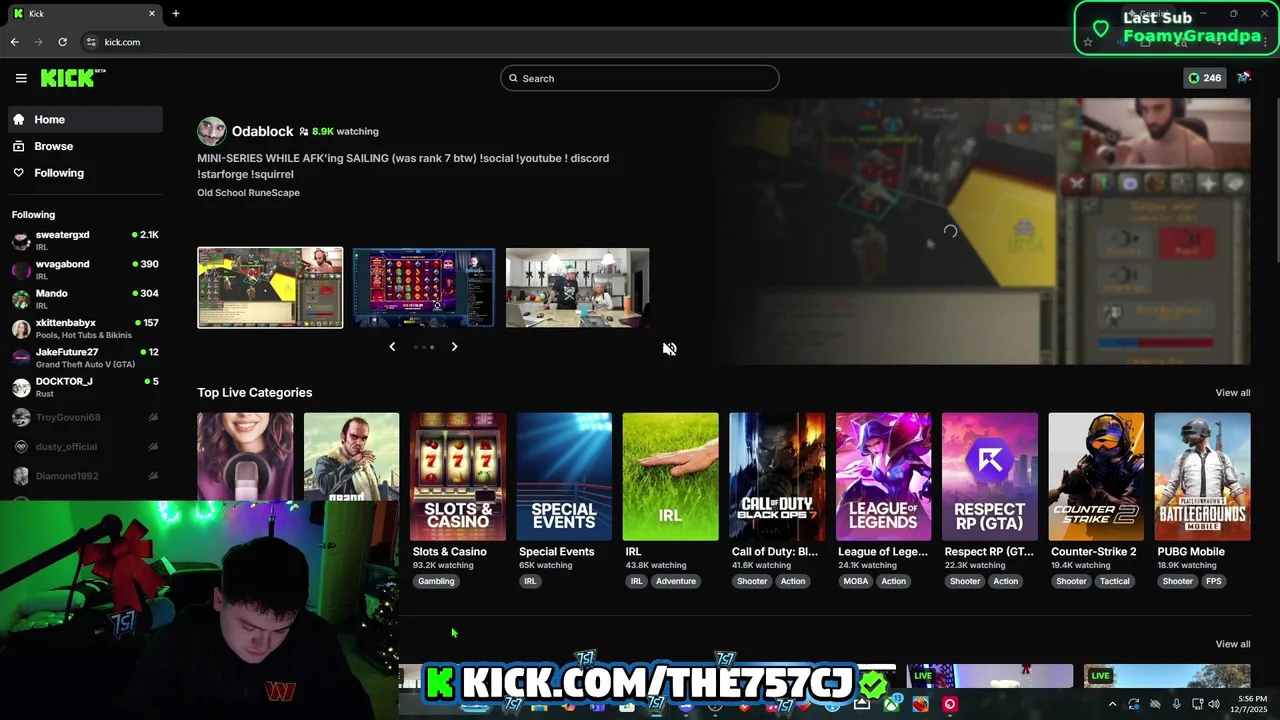The height and width of the screenshot is (720, 1280).
Task: Open the IRL category card
Action: (x=670, y=476)
